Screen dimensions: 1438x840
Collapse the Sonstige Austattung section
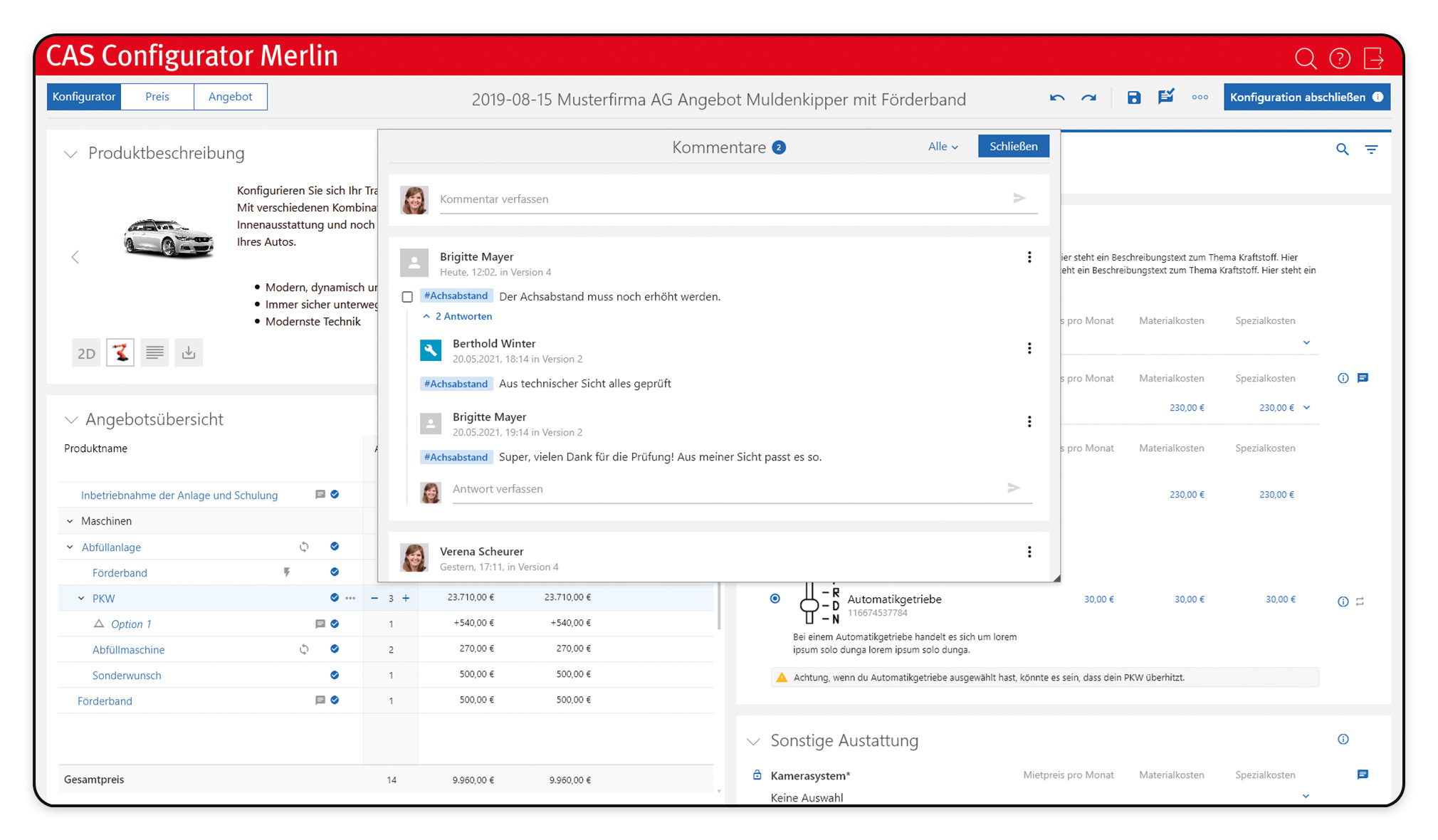pyautogui.click(x=753, y=741)
